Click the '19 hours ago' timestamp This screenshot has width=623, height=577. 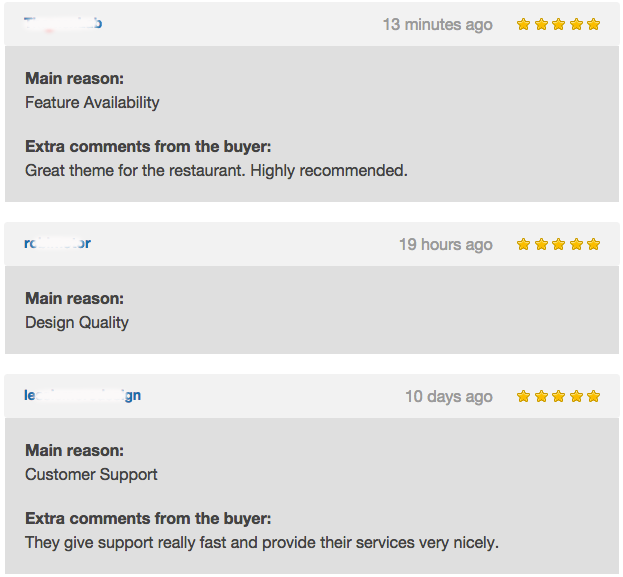pos(446,244)
